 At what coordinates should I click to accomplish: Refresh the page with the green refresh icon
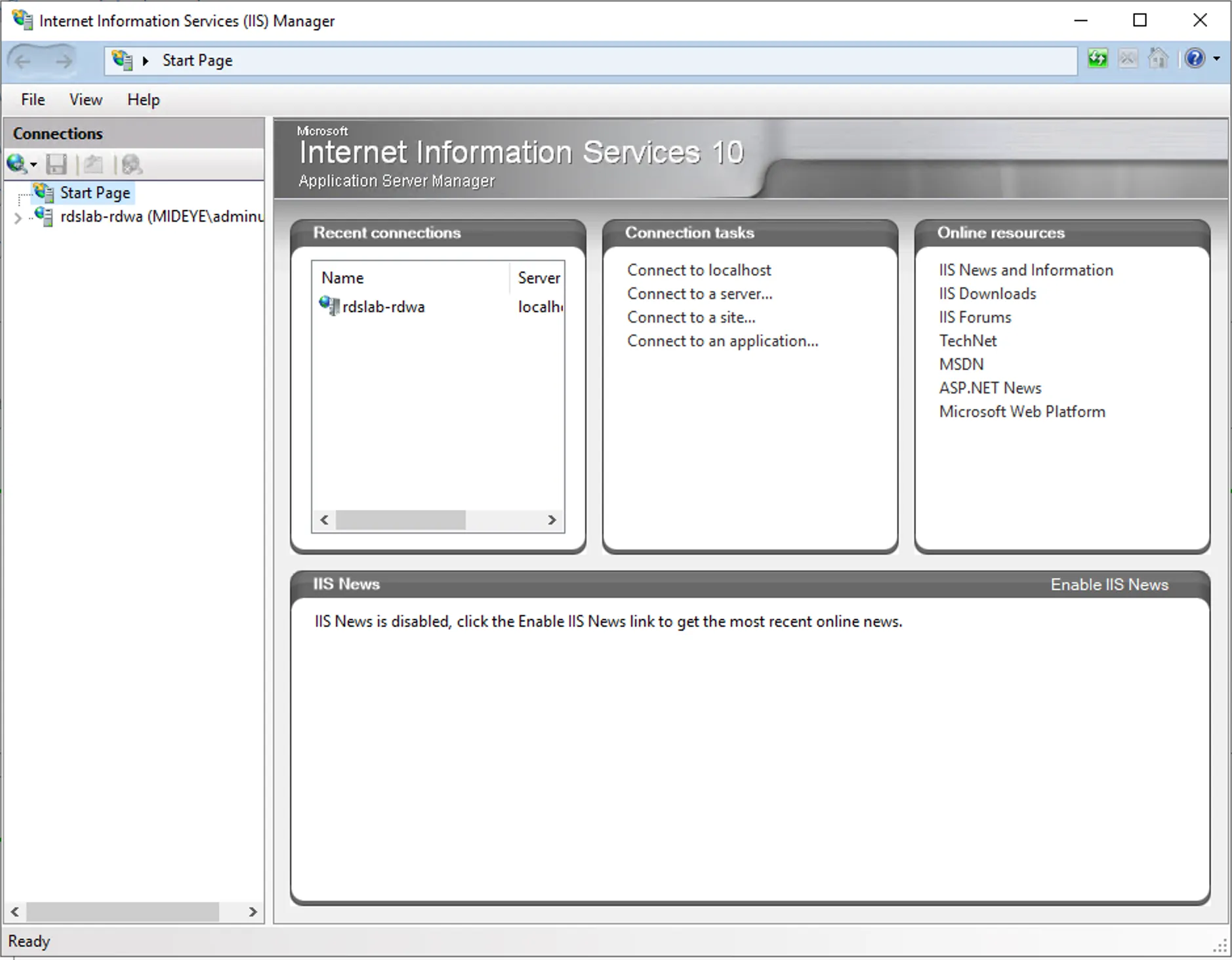tap(1098, 58)
